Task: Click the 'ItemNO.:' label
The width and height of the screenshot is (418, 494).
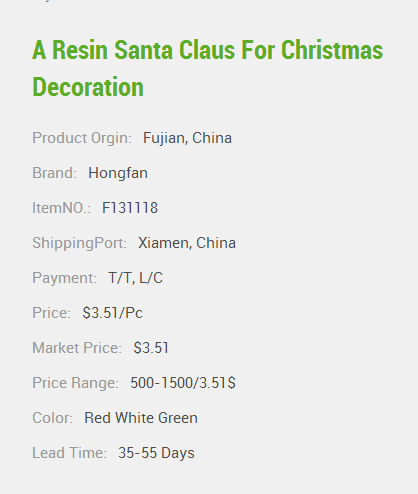Action: [x=61, y=208]
